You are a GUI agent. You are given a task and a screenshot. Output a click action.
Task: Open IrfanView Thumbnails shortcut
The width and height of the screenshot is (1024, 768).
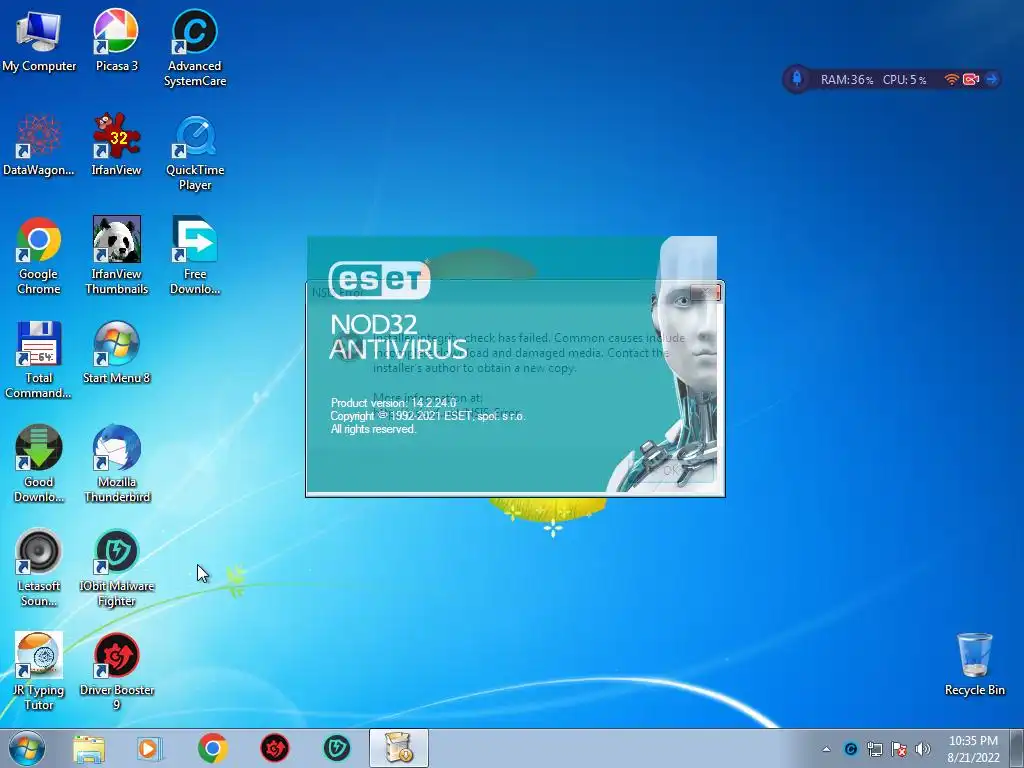(116, 256)
